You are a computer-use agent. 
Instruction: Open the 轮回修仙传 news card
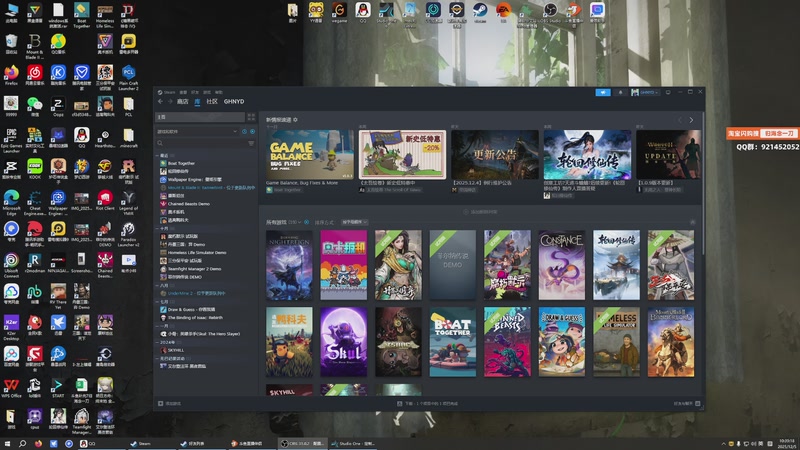[x=587, y=155]
